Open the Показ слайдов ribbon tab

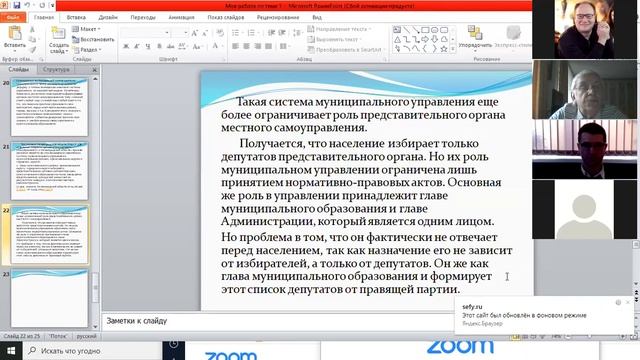(226, 17)
